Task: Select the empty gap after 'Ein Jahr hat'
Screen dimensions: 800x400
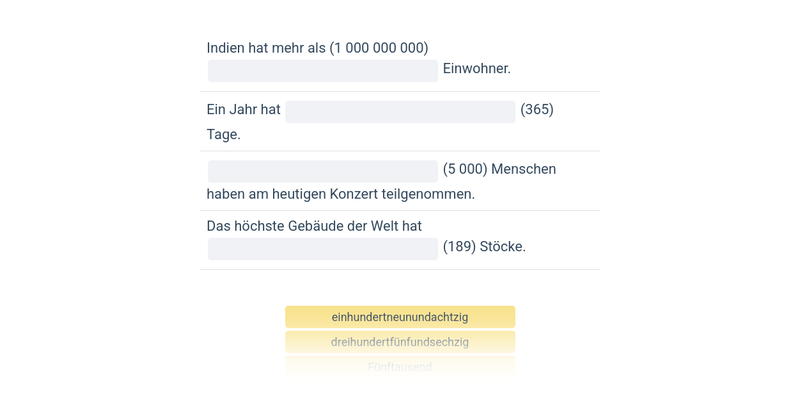Action: pos(400,111)
